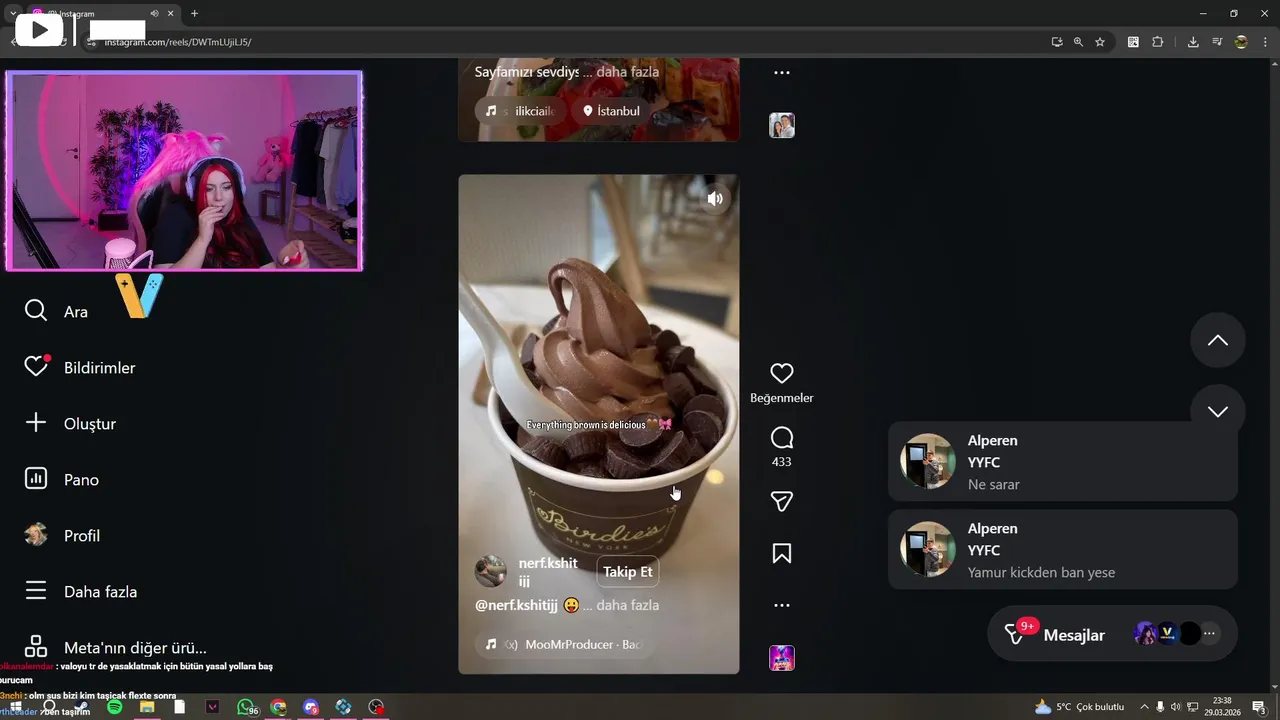The height and width of the screenshot is (720, 1280).
Task: Click the audio thumbnail beside the ice cream reel
Action: 782,658
